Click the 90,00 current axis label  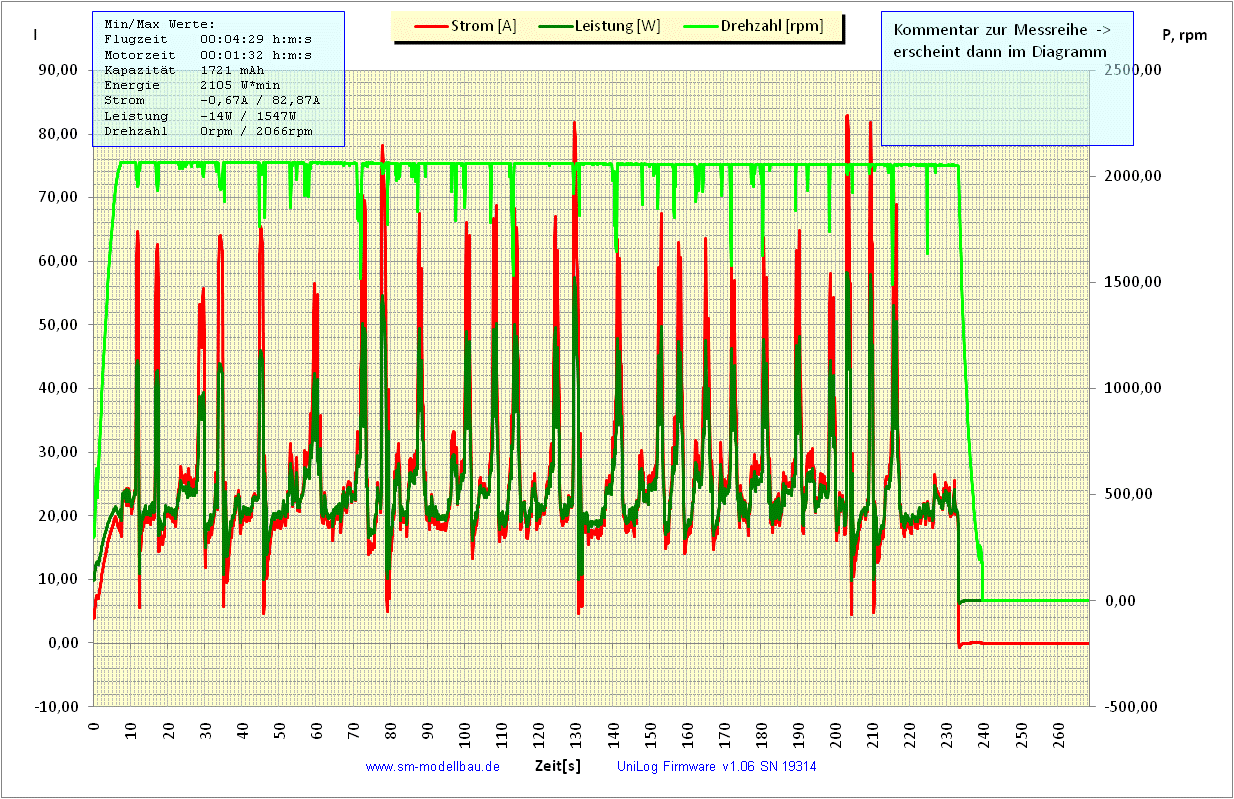click(56, 70)
